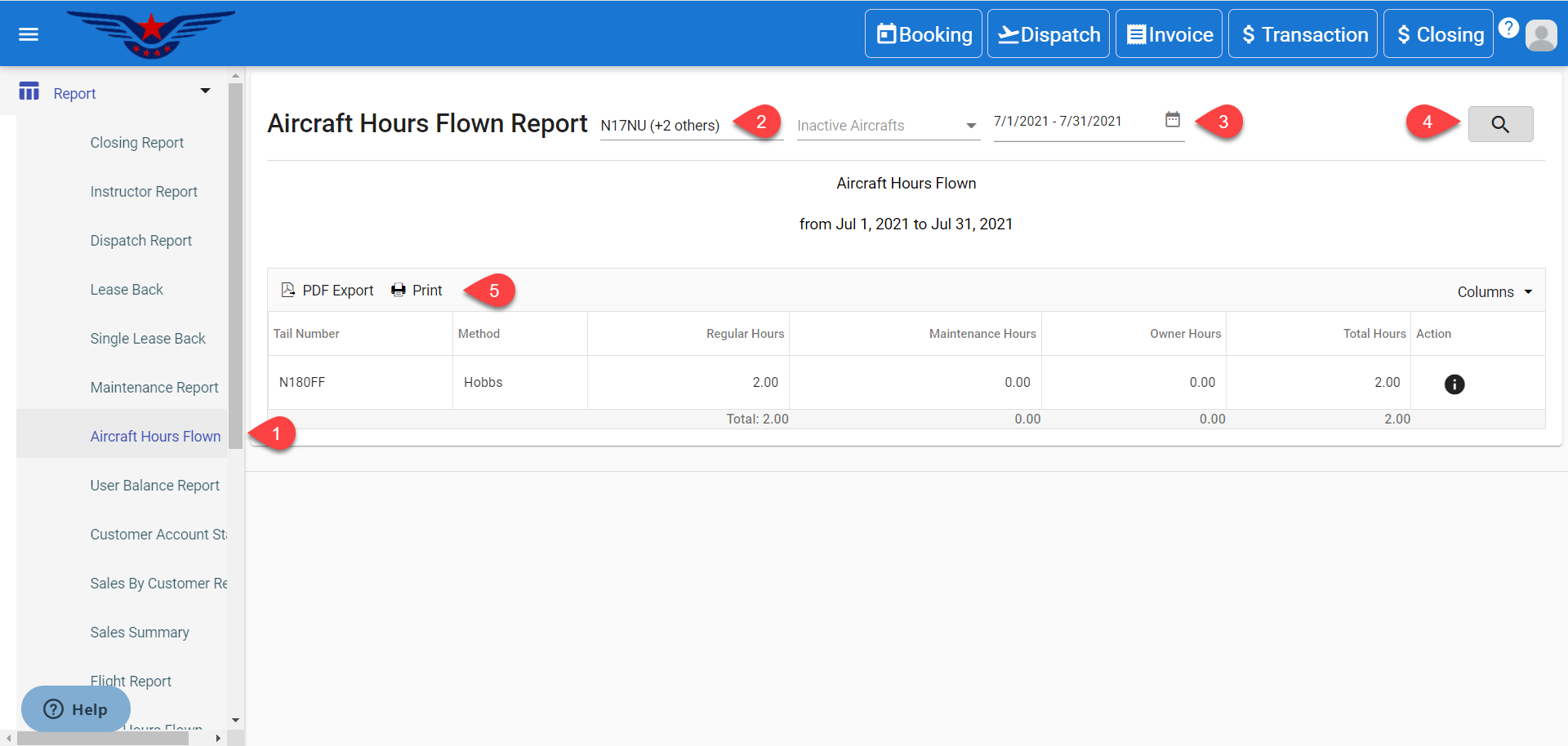This screenshot has height=746, width=1568.
Task: Open the Booking page
Action: (923, 34)
